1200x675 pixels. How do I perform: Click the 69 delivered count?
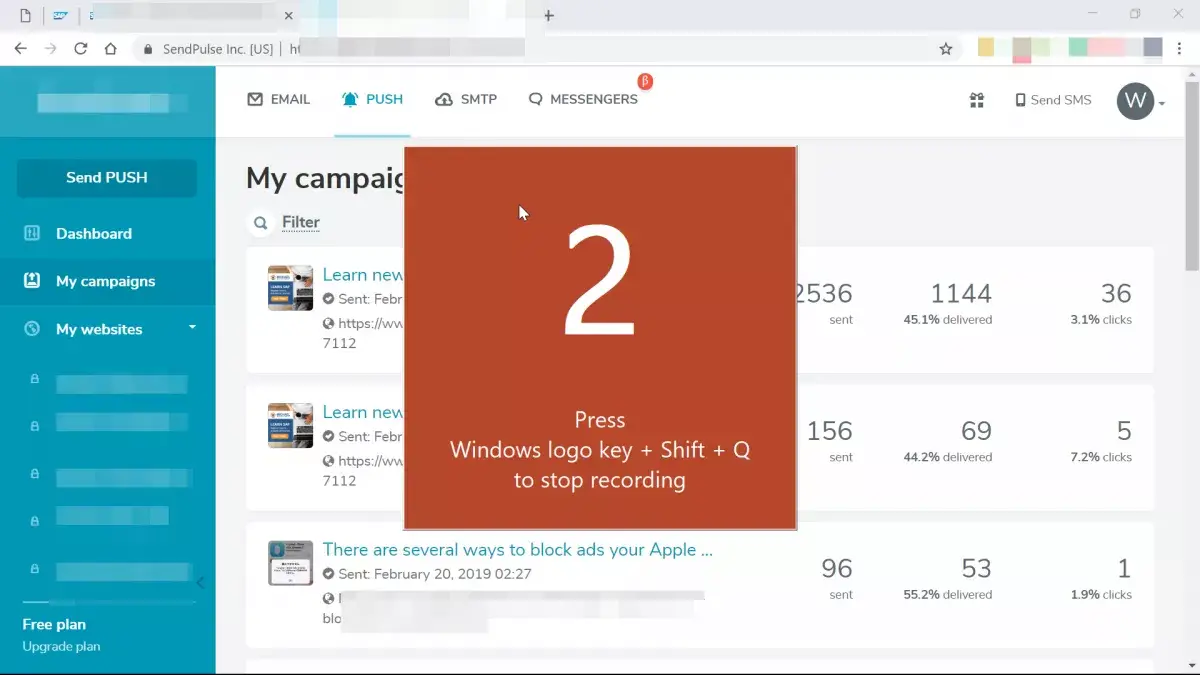976,431
